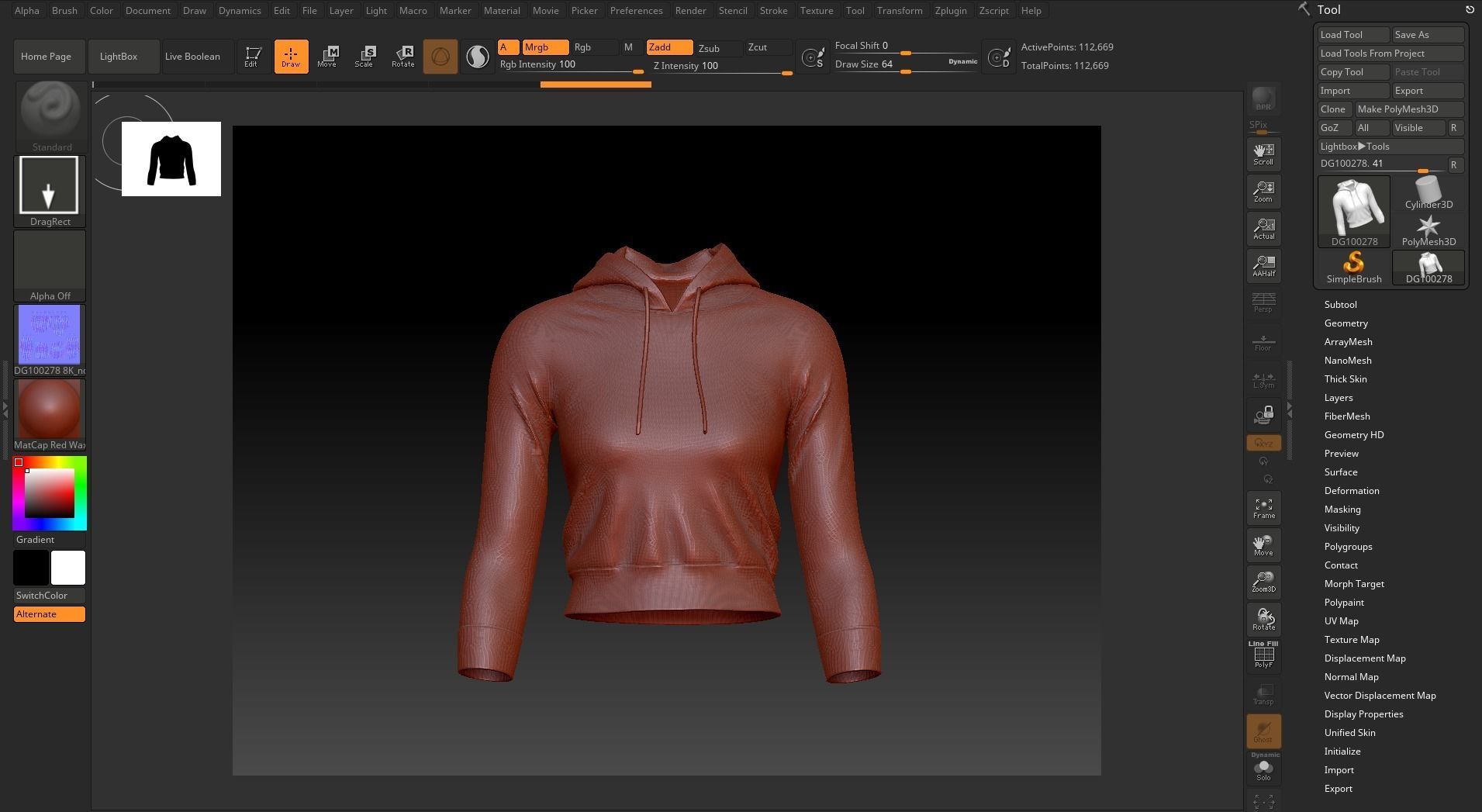
Task: Click the black hoodie reference thumbnail
Action: coord(171,159)
